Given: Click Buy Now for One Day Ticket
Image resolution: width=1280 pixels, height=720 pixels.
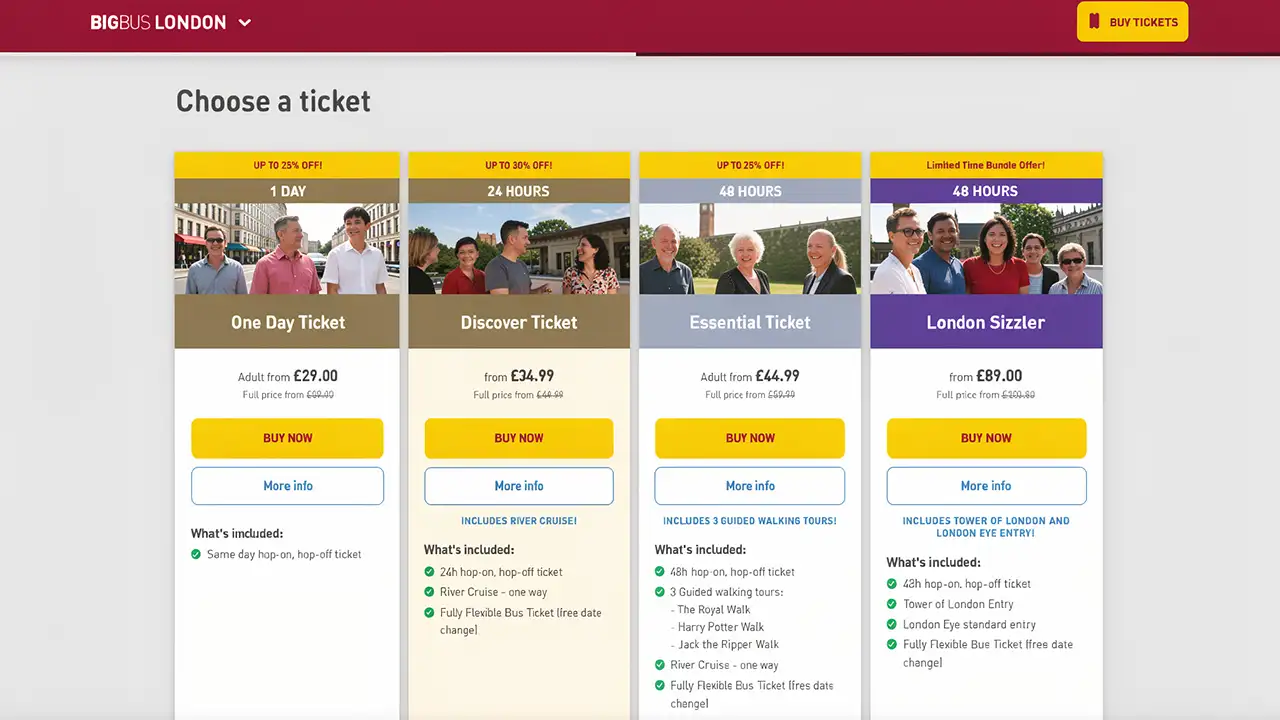Looking at the screenshot, I should pyautogui.click(x=287, y=438).
